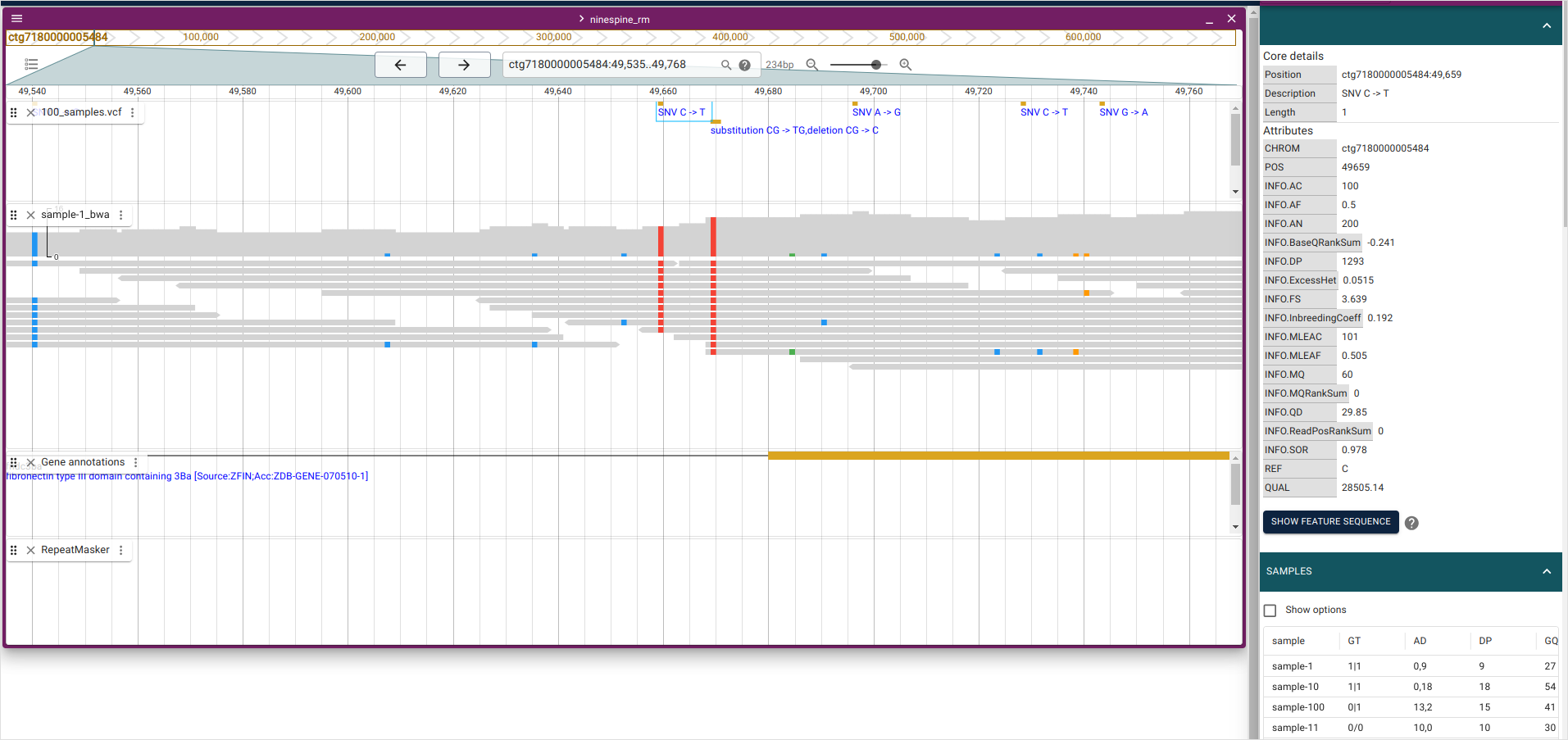
Task: Collapse the SAMPLES section
Action: tap(1547, 571)
